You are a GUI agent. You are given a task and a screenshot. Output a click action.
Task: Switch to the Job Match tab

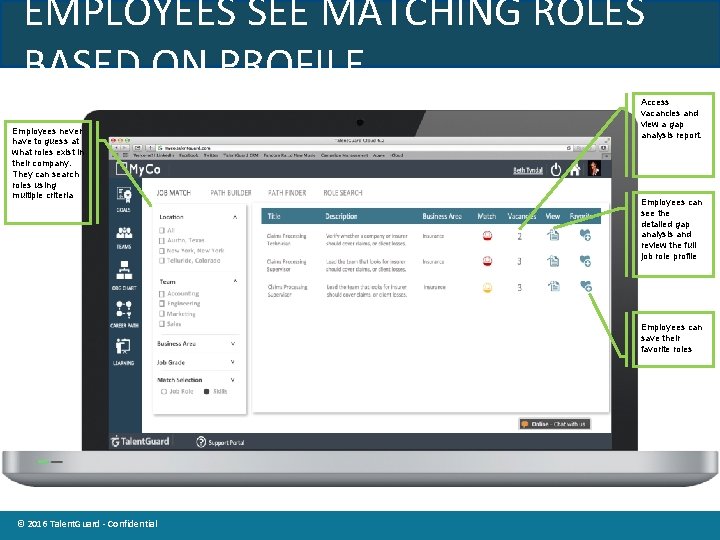(x=174, y=193)
